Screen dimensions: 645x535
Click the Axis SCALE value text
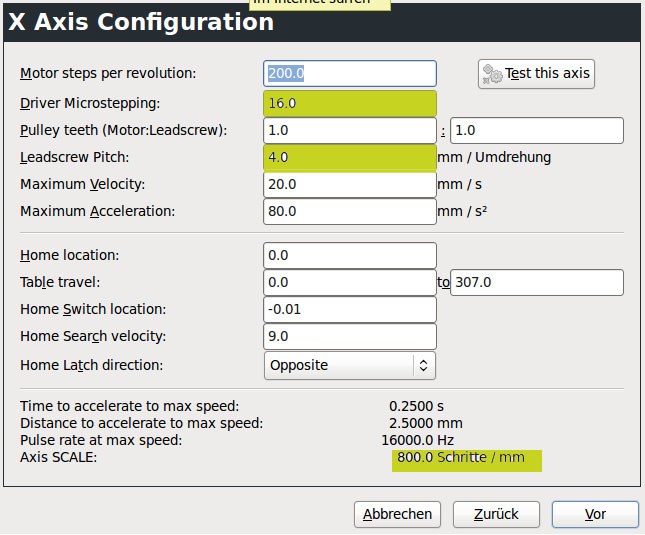coord(461,458)
